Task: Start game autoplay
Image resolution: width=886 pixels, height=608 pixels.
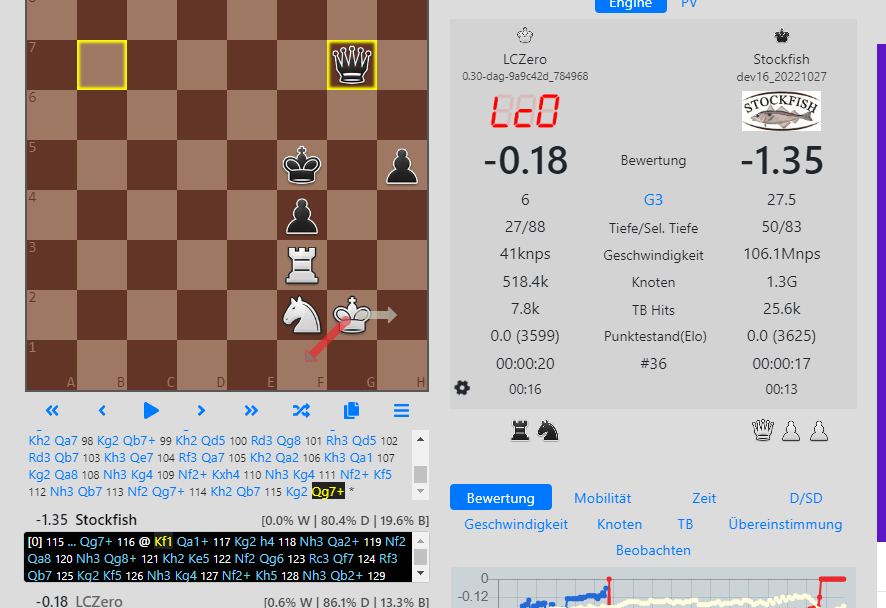Action: point(151,410)
